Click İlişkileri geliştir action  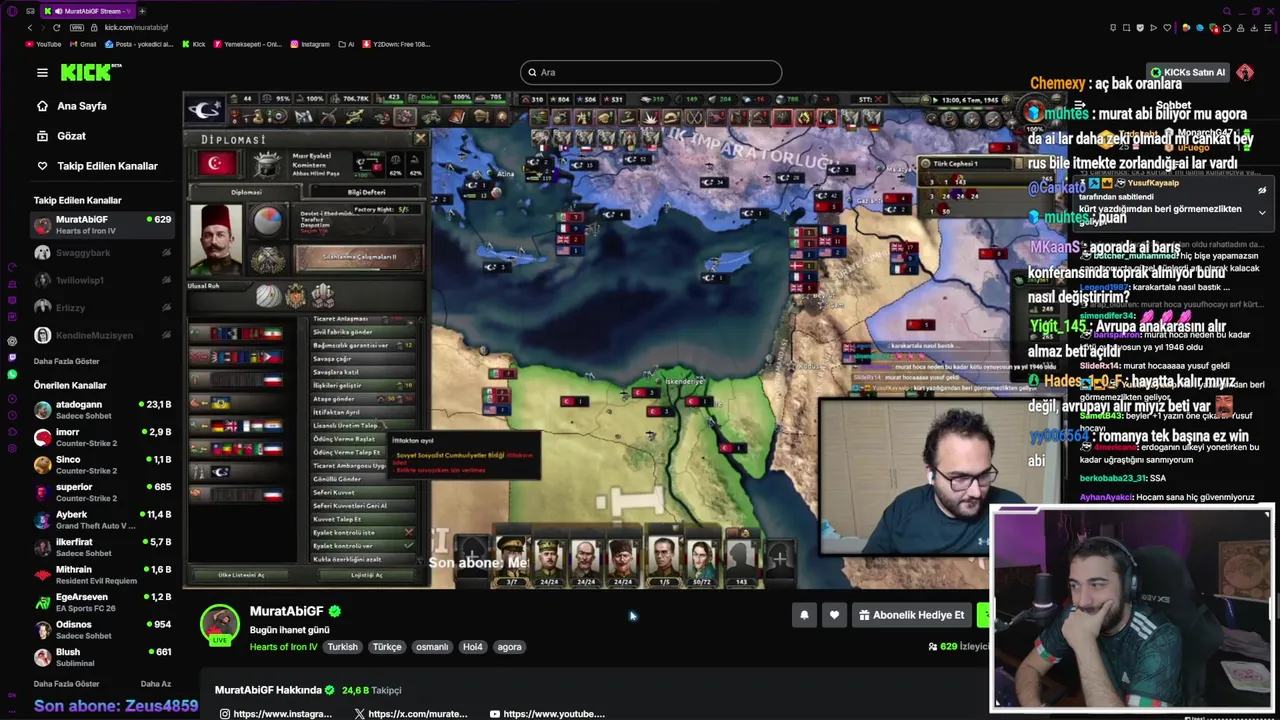[363, 385]
